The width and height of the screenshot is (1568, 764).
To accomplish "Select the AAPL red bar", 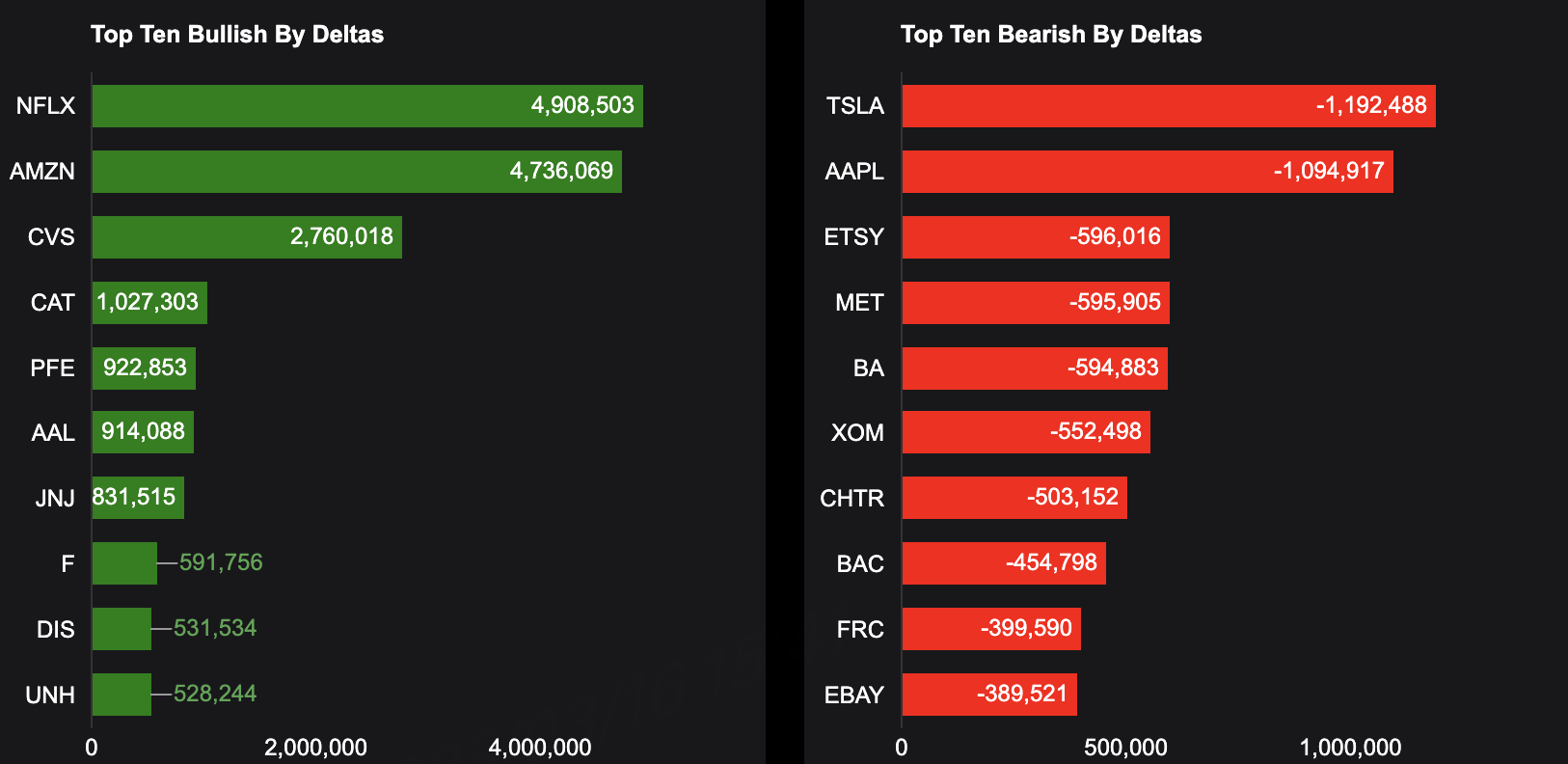I will [x=1147, y=172].
